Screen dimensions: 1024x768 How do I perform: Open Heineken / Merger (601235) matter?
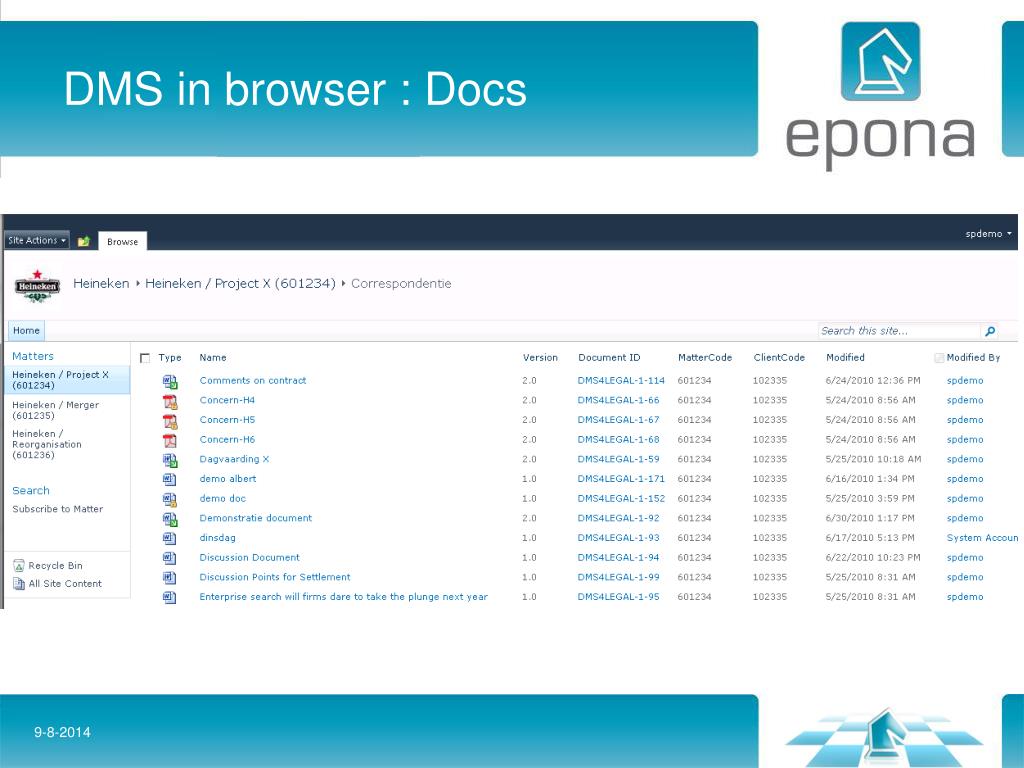56,410
